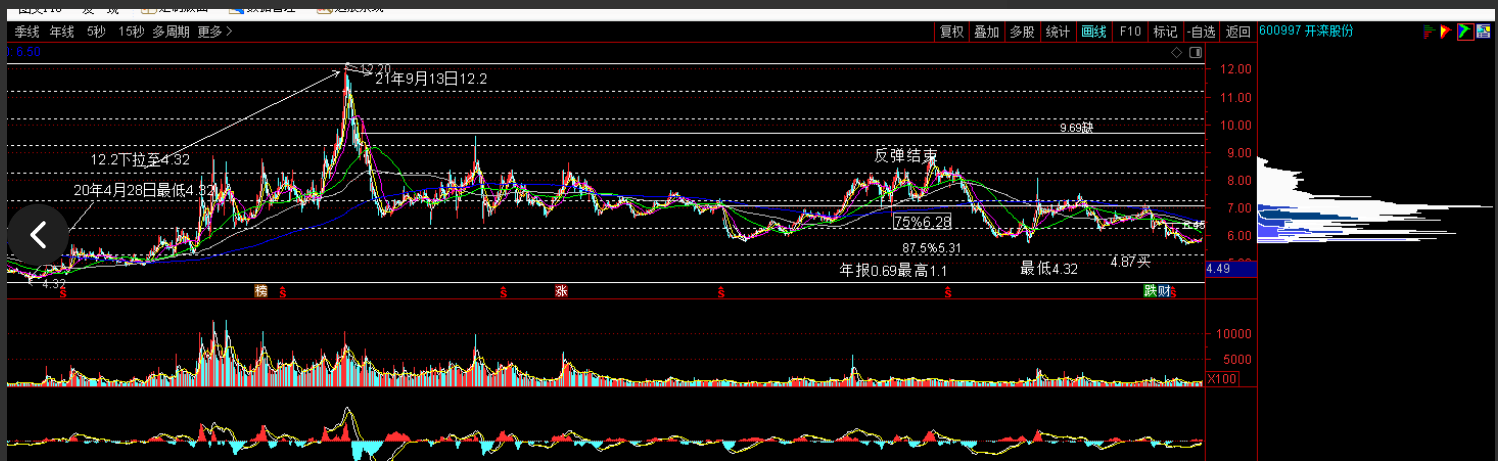
Task: Click the 叠加 overlay button
Action: pos(986,31)
